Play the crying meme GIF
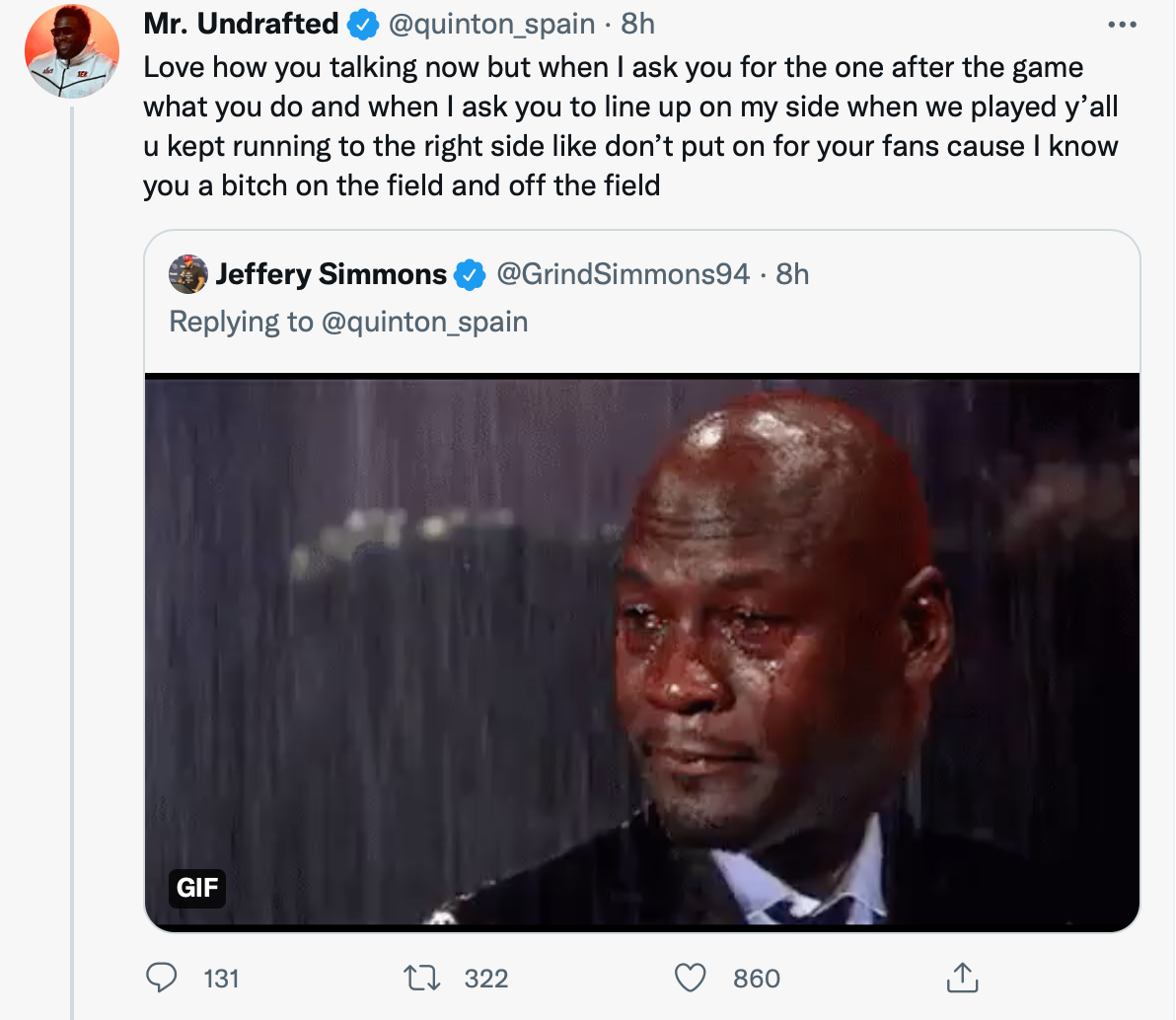1176x1020 pixels. (641, 651)
